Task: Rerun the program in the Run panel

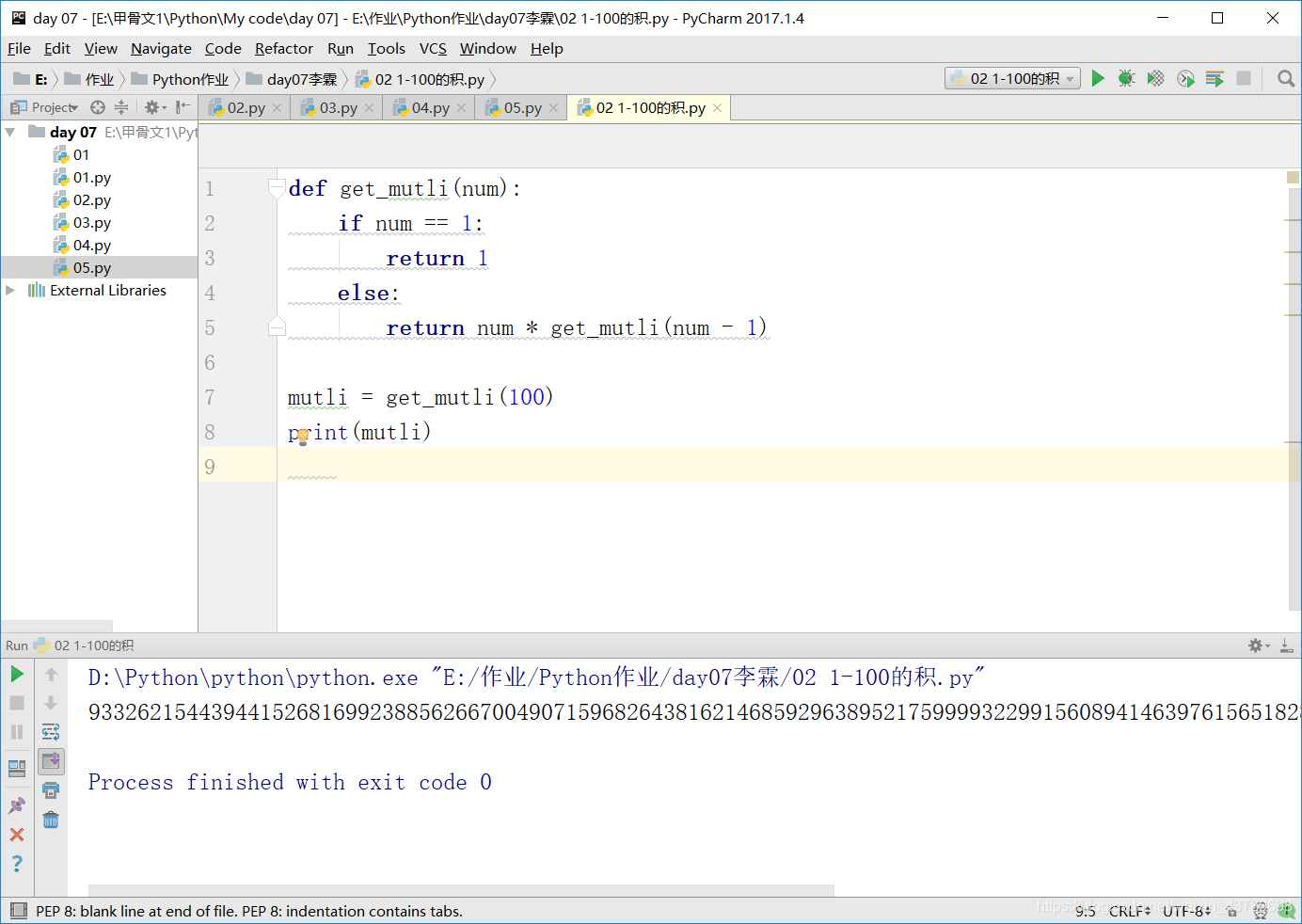Action: 17,674
